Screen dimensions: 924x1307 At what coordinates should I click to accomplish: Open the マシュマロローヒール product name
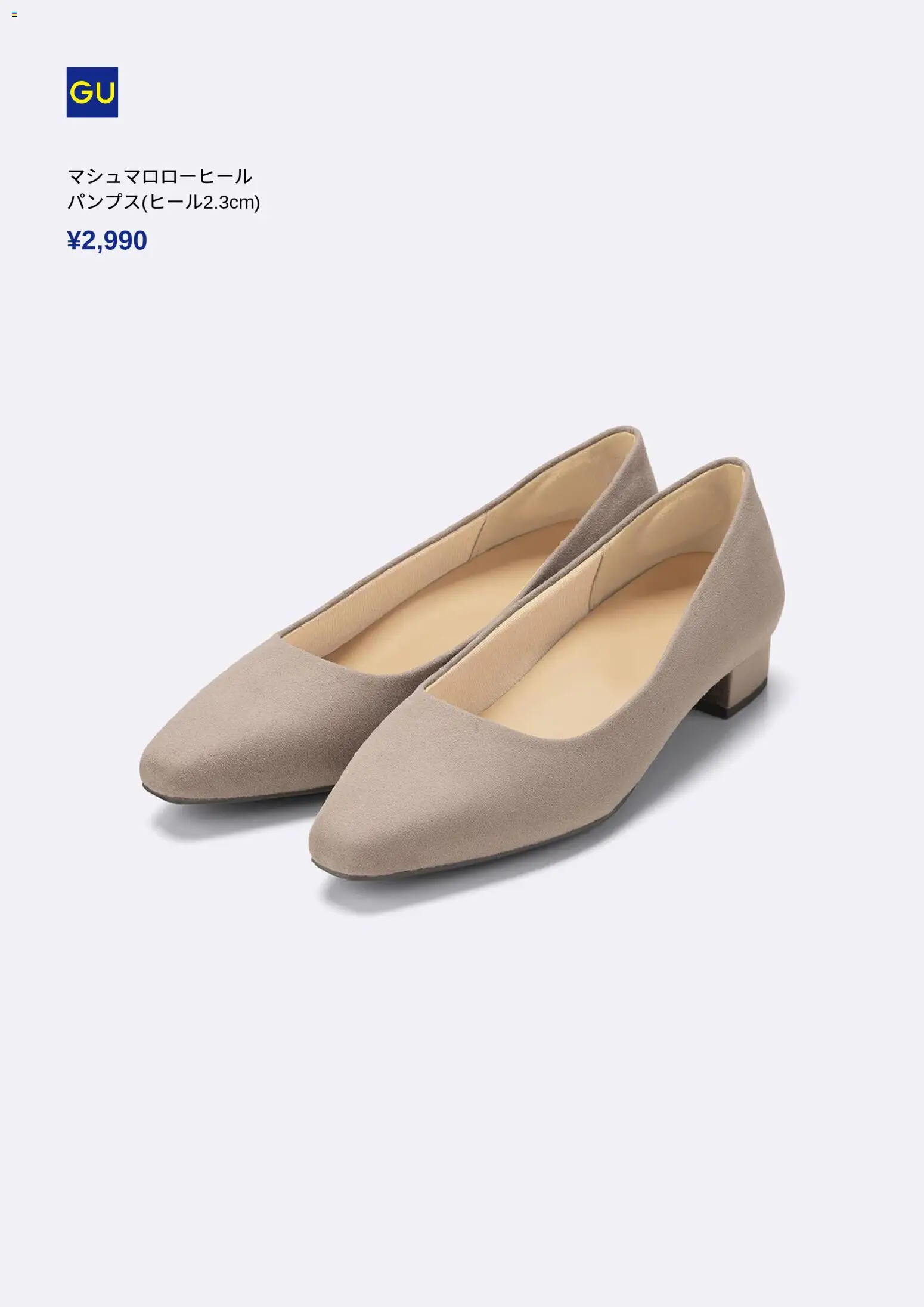point(160,176)
